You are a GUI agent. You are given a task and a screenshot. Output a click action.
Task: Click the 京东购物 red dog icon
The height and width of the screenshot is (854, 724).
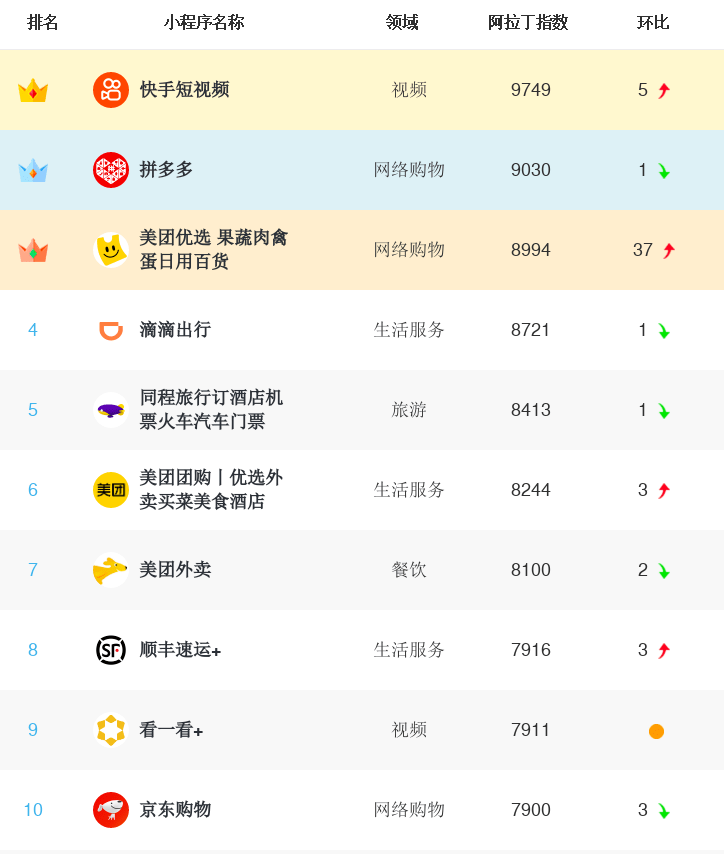point(111,810)
